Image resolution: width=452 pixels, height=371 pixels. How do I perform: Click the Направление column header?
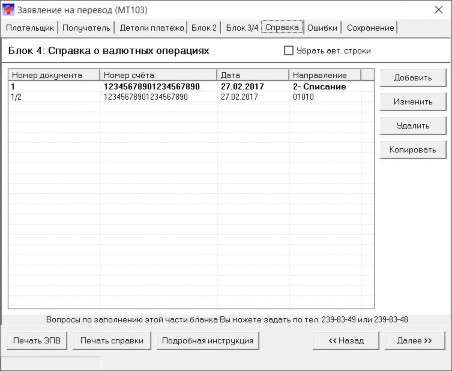click(325, 75)
